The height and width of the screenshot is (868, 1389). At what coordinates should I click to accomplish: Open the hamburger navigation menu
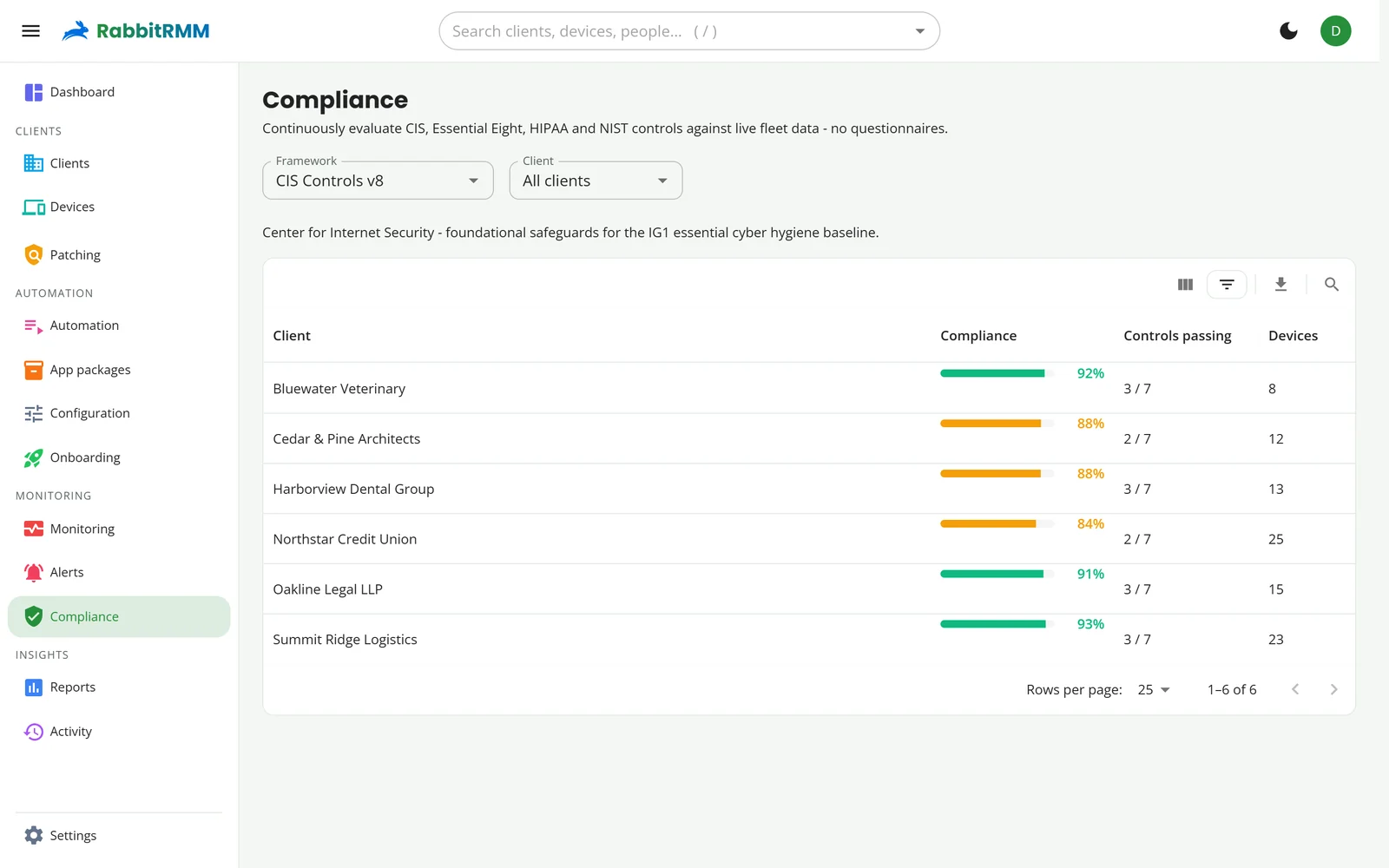[30, 31]
